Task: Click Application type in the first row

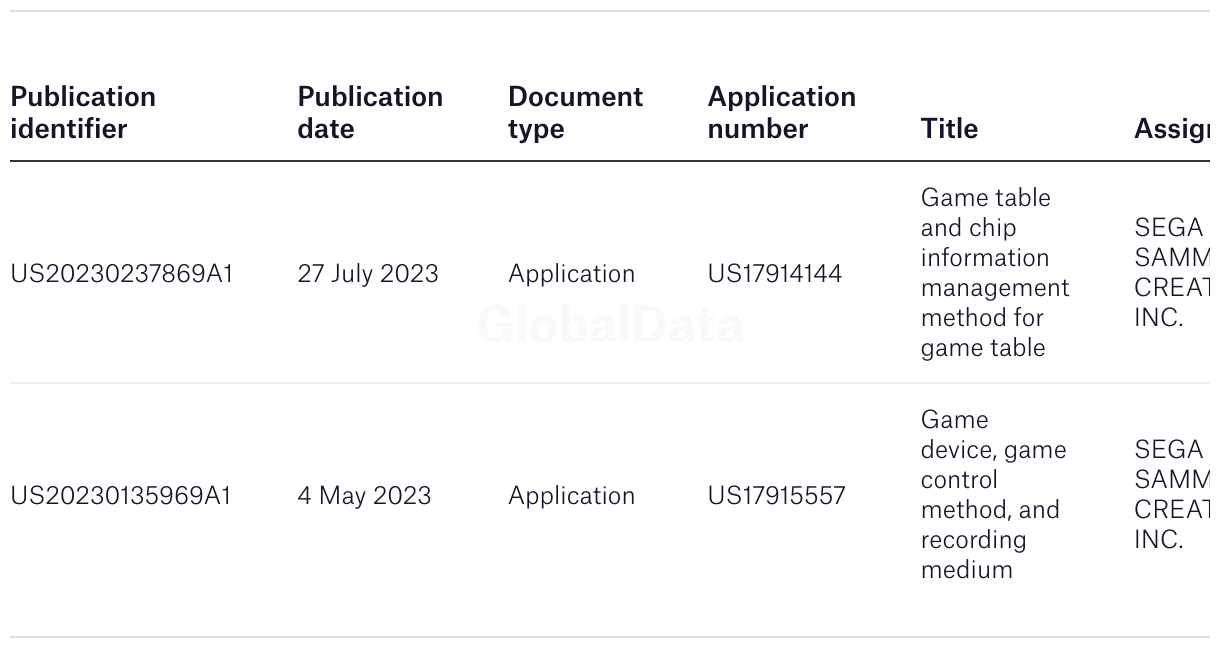Action: pyautogui.click(x=571, y=273)
